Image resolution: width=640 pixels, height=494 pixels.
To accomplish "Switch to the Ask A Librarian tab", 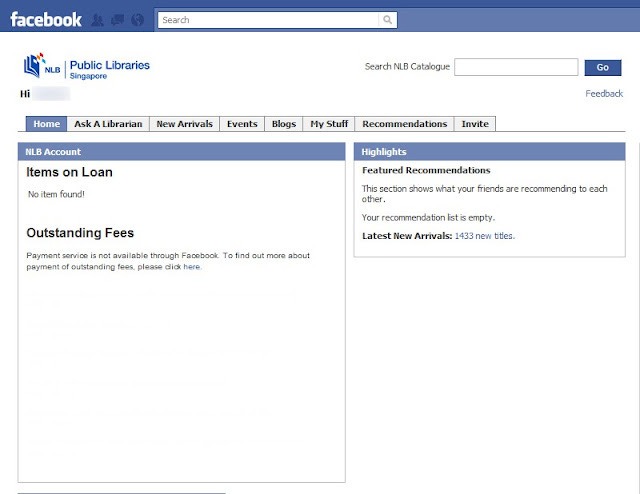I will click(x=108, y=124).
